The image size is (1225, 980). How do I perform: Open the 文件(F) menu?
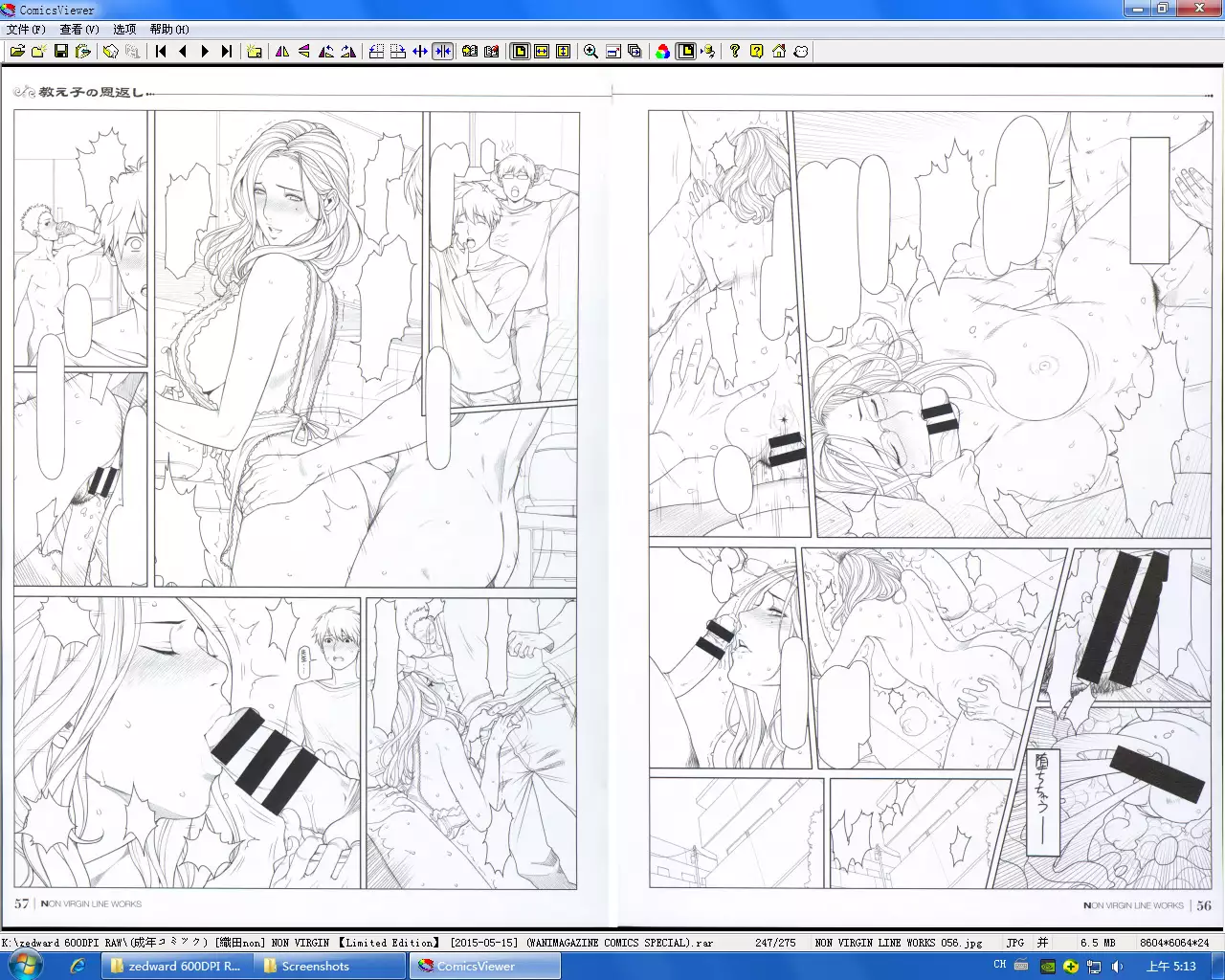pos(26,30)
